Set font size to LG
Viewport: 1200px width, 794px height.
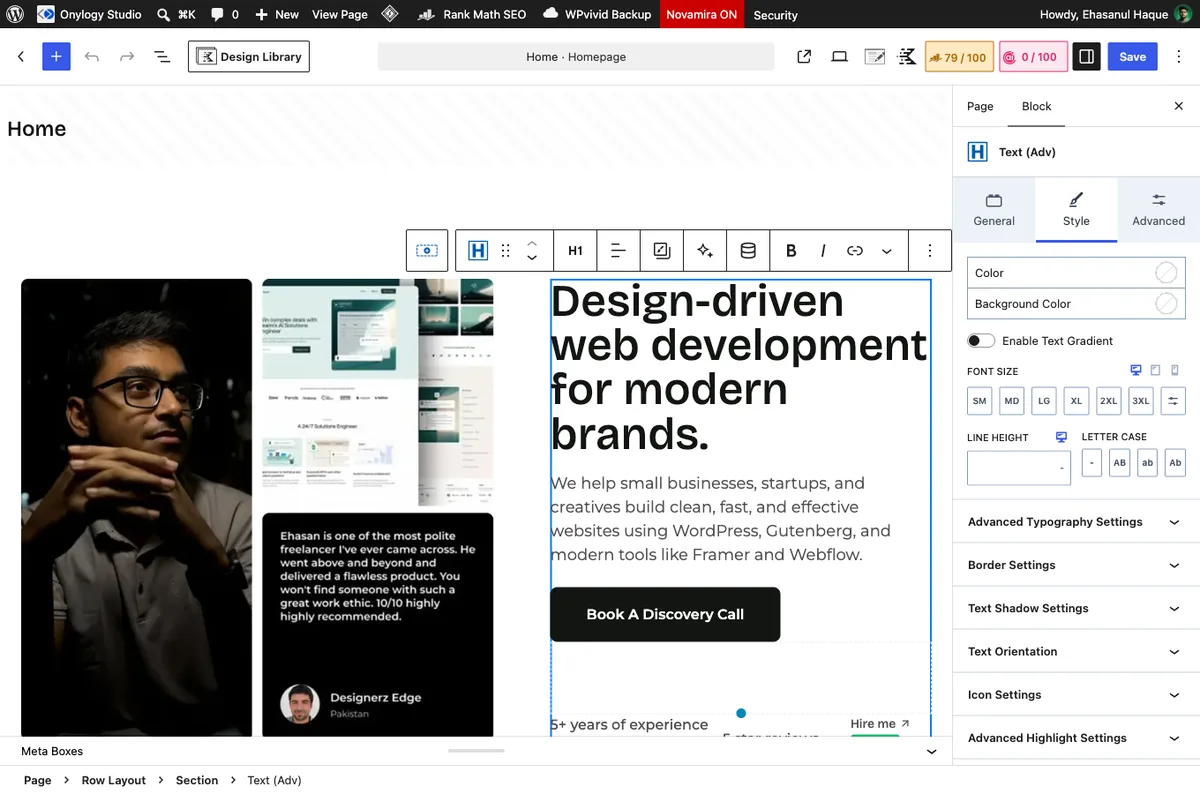[x=1044, y=401]
